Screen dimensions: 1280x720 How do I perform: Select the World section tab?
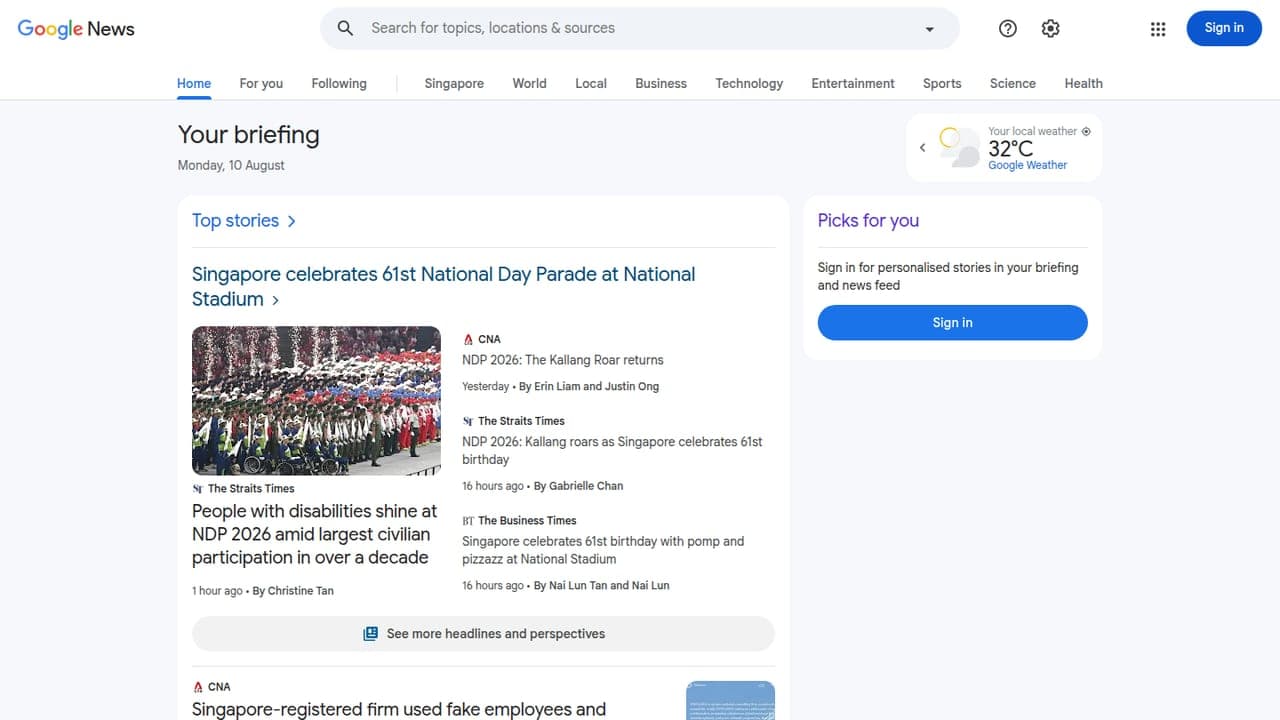529,83
